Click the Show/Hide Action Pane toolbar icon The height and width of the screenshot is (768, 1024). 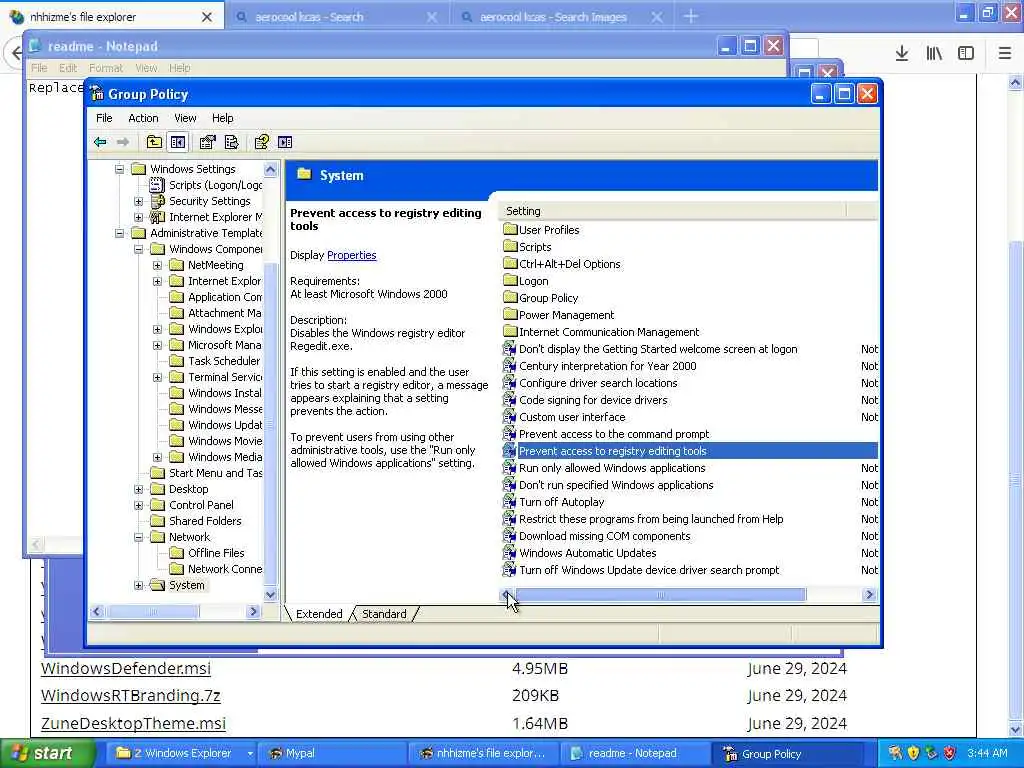click(x=285, y=142)
